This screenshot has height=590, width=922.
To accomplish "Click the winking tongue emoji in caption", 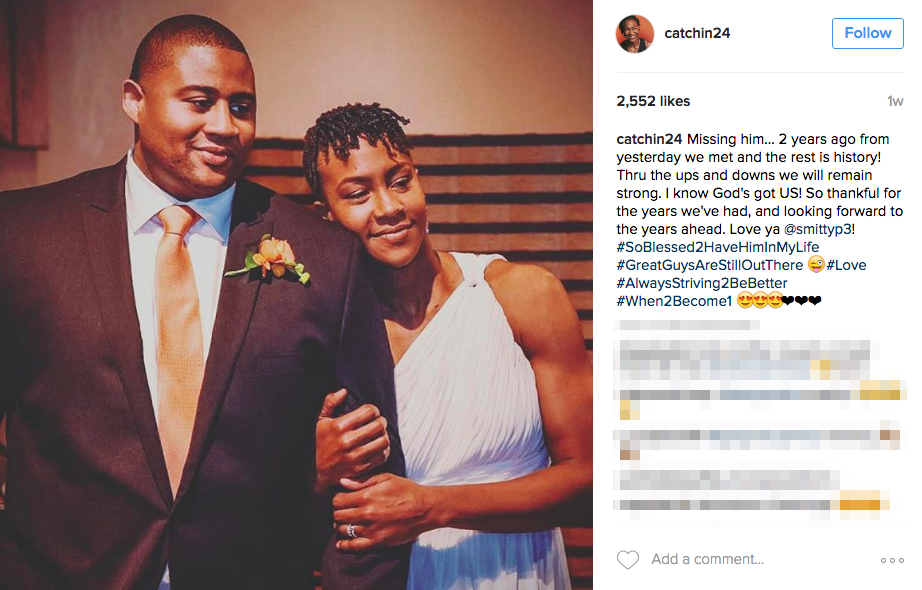I will point(815,265).
